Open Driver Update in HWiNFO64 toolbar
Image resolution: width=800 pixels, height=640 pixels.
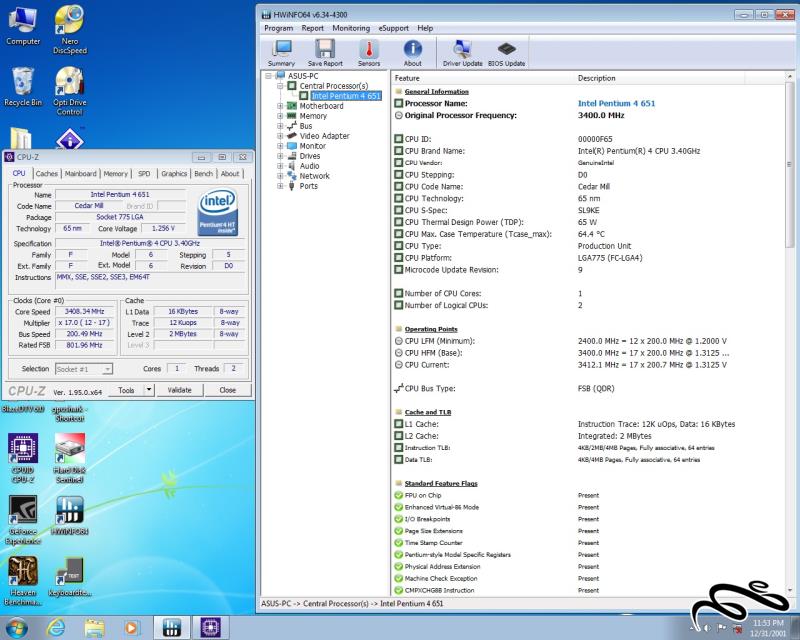[x=462, y=53]
